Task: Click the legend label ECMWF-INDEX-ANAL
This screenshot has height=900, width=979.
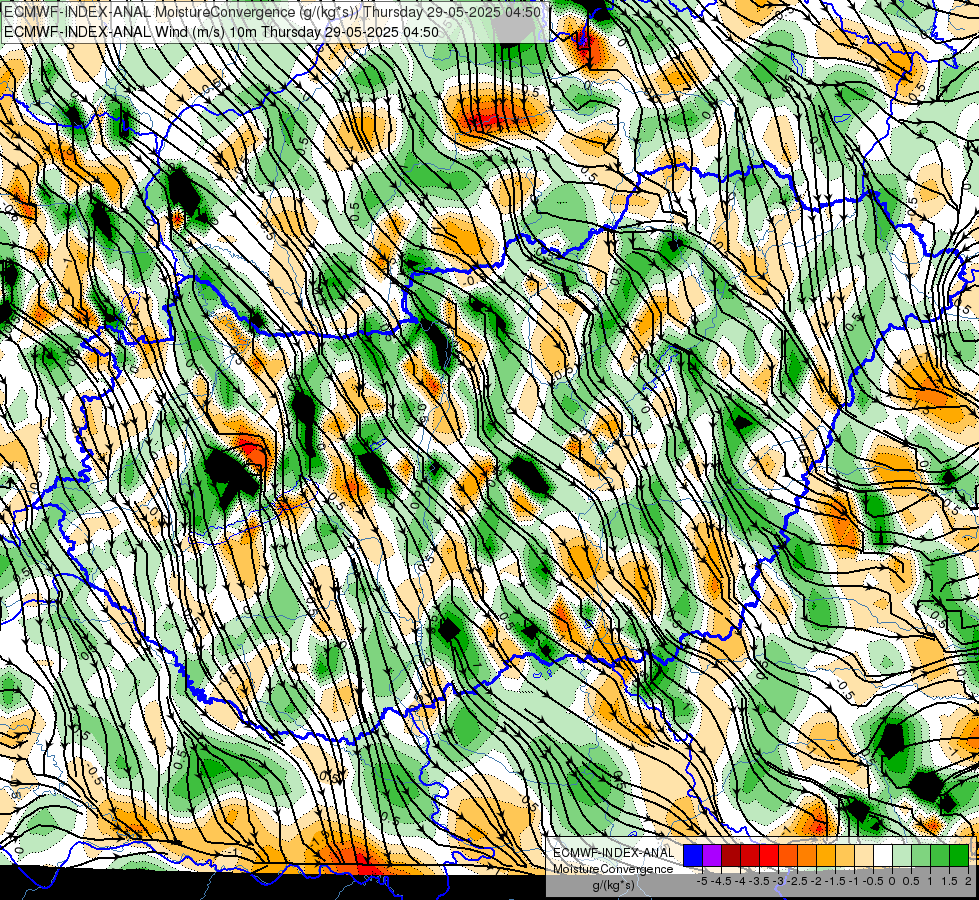Action: click(x=614, y=853)
